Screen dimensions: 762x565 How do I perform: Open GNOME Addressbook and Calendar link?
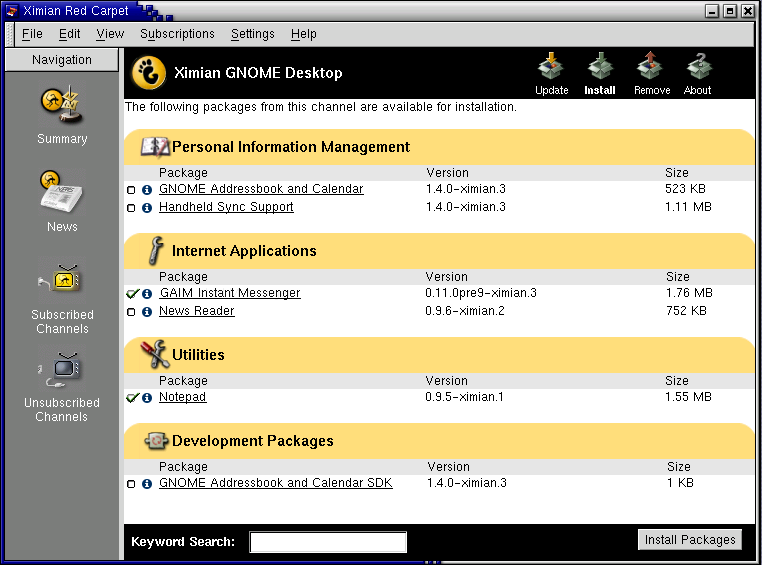(x=261, y=189)
